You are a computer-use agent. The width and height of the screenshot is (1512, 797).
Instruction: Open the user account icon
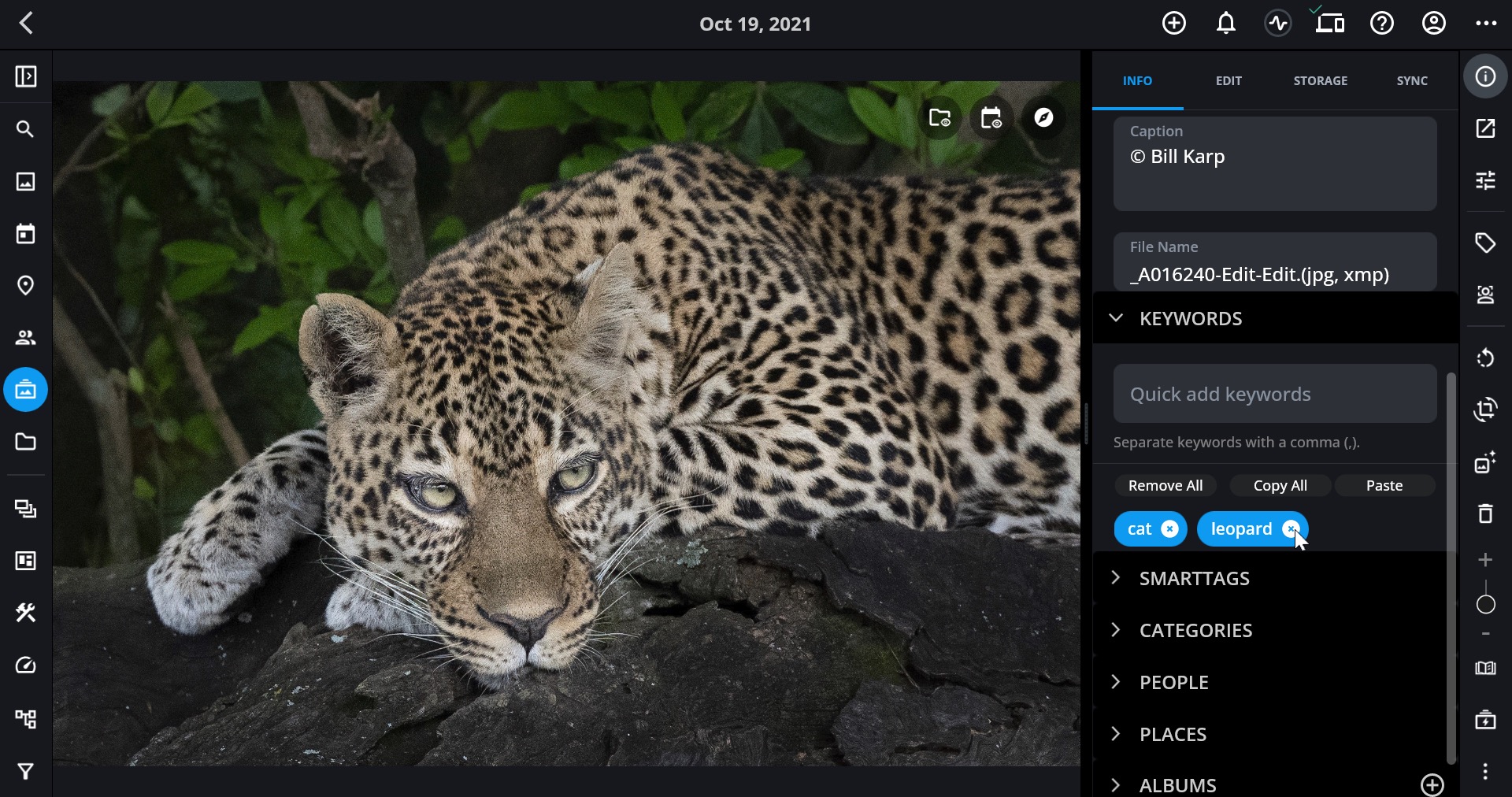pos(1434,24)
